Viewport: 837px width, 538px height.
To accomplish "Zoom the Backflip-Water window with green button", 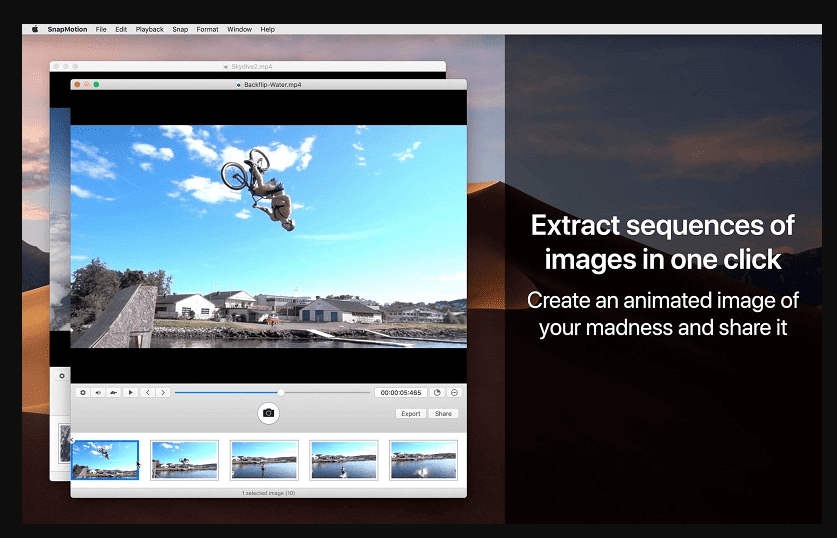I will 96,84.
